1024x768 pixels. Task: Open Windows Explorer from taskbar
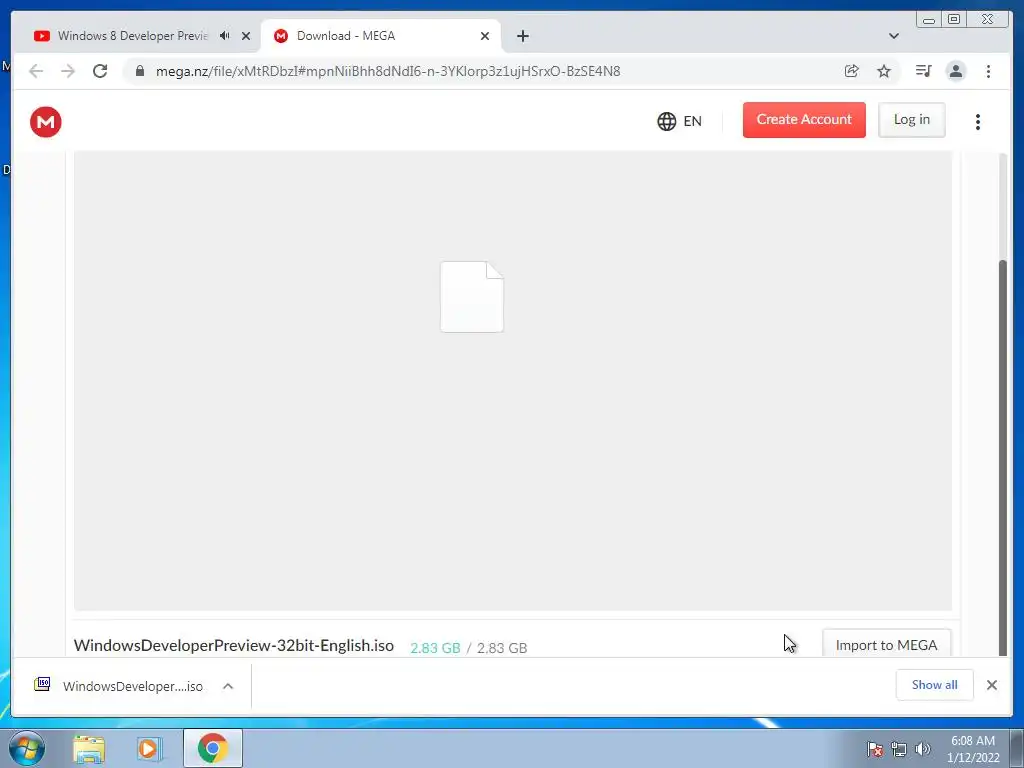tap(89, 749)
